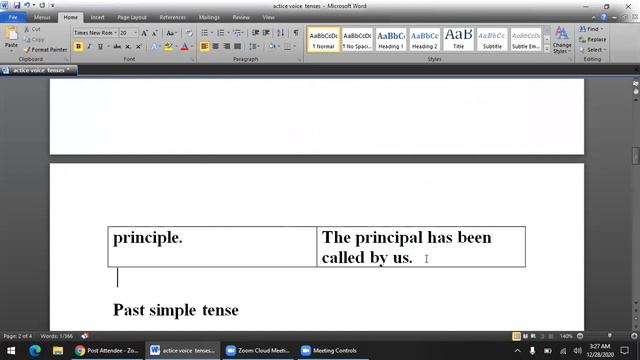This screenshot has height=360, width=640.
Task: Apply subscript formatting
Action: 128,47
